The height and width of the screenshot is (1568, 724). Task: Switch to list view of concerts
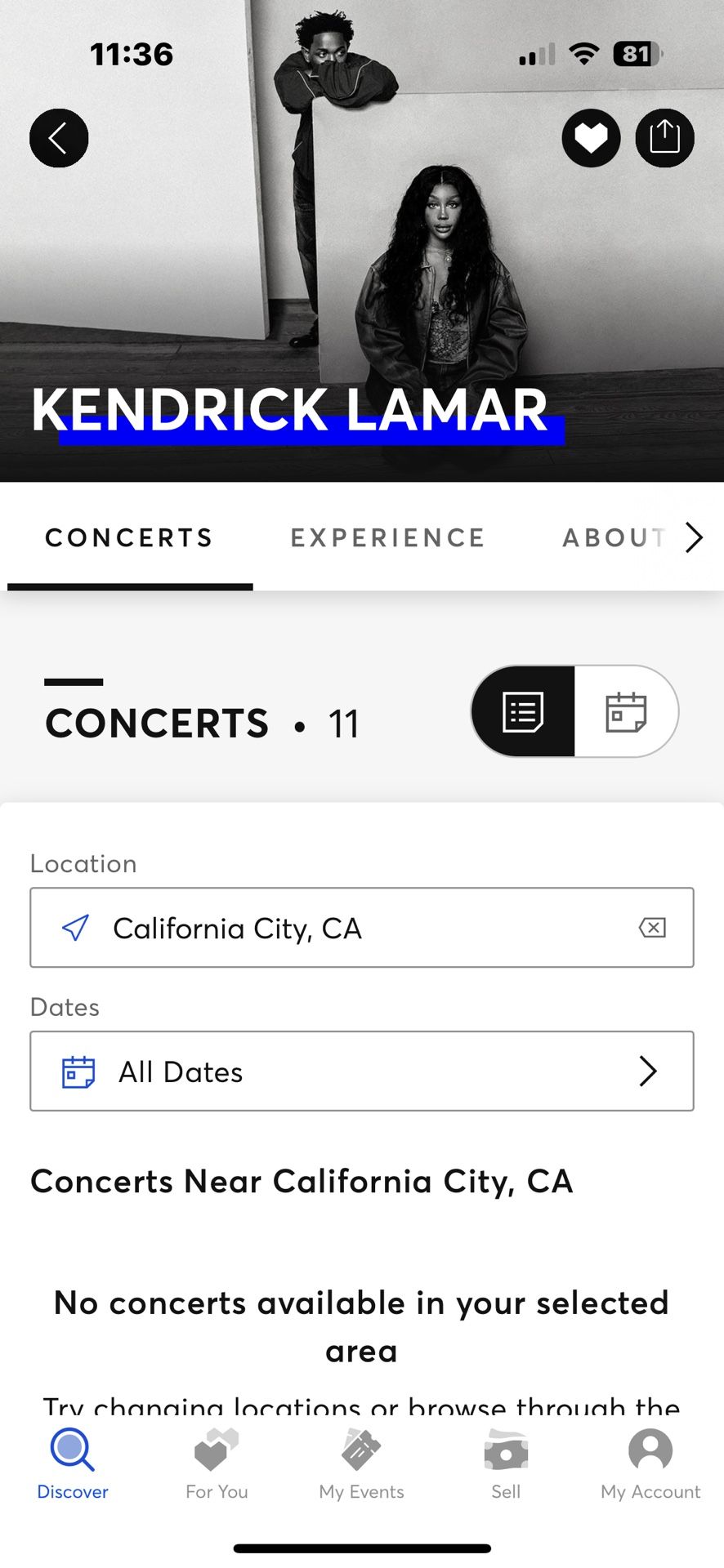tap(524, 711)
